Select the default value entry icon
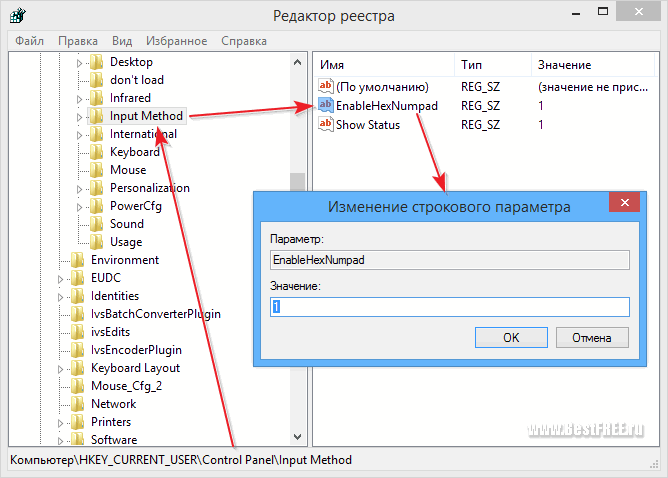The width and height of the screenshot is (668, 478). 325,86
